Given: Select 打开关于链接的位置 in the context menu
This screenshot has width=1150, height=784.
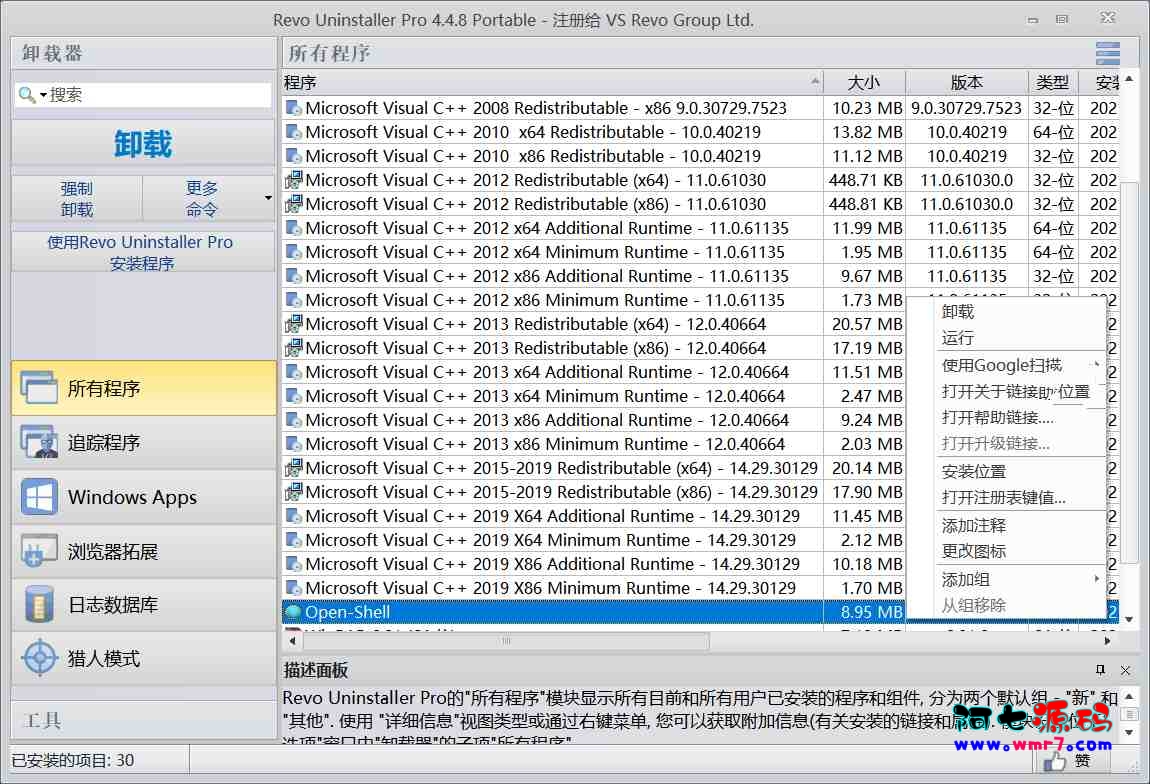Looking at the screenshot, I should (x=1016, y=391).
